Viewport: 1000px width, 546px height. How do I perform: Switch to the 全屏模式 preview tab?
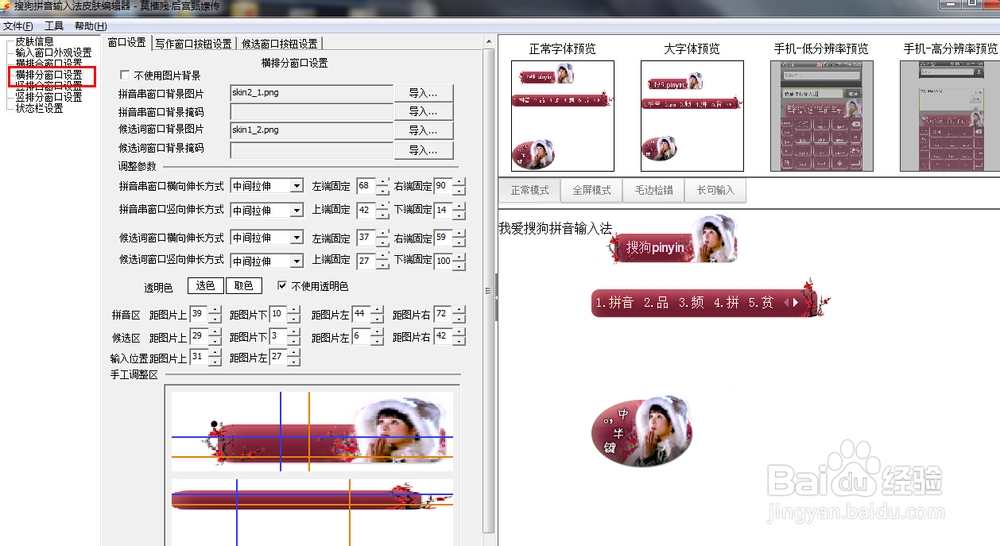click(x=592, y=190)
